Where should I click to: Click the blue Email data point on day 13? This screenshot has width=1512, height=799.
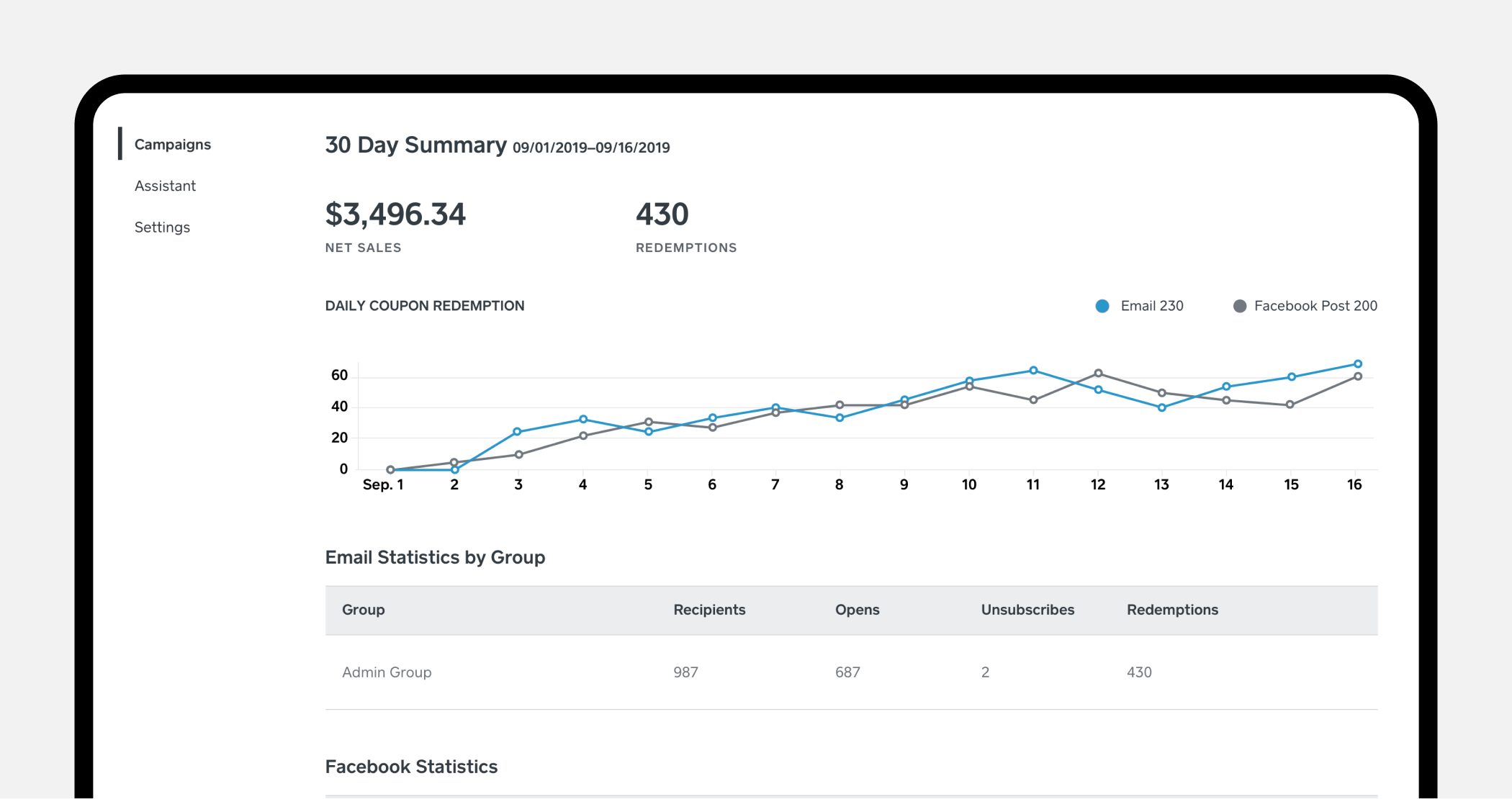tap(1161, 407)
